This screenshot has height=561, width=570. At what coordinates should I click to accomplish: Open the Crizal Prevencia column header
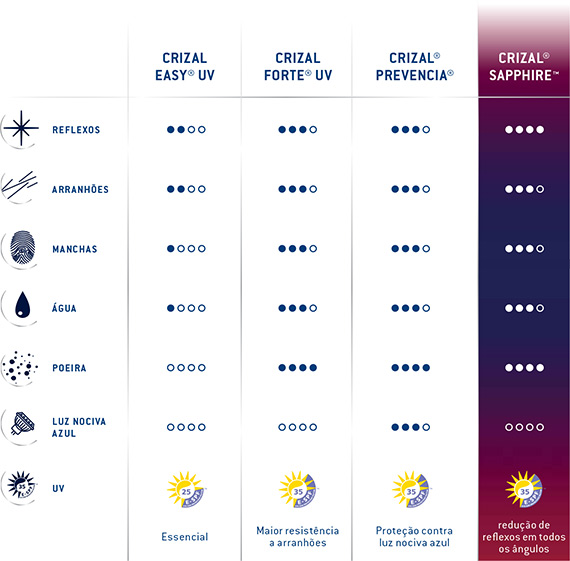414,67
